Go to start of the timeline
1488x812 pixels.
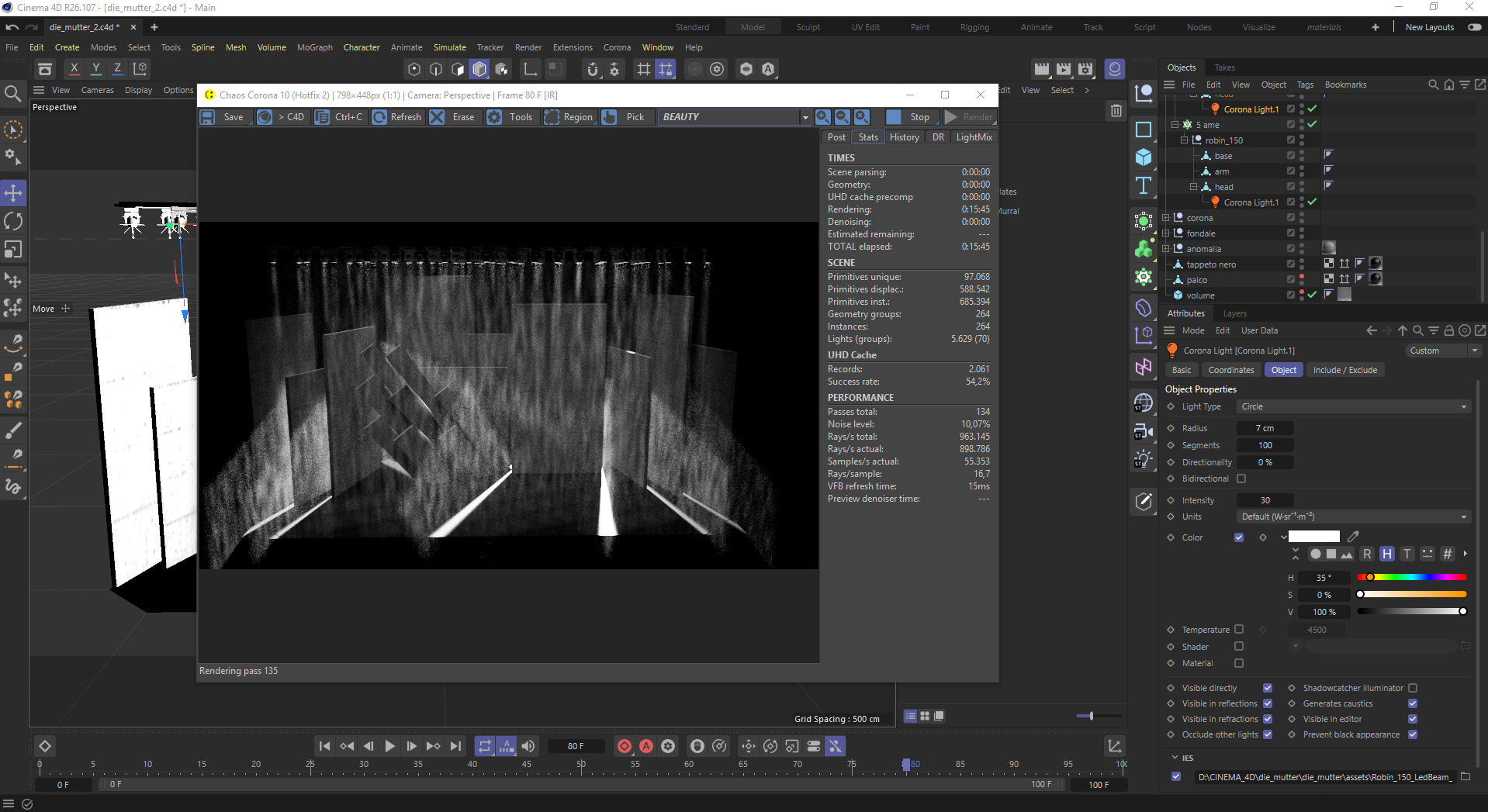click(325, 746)
